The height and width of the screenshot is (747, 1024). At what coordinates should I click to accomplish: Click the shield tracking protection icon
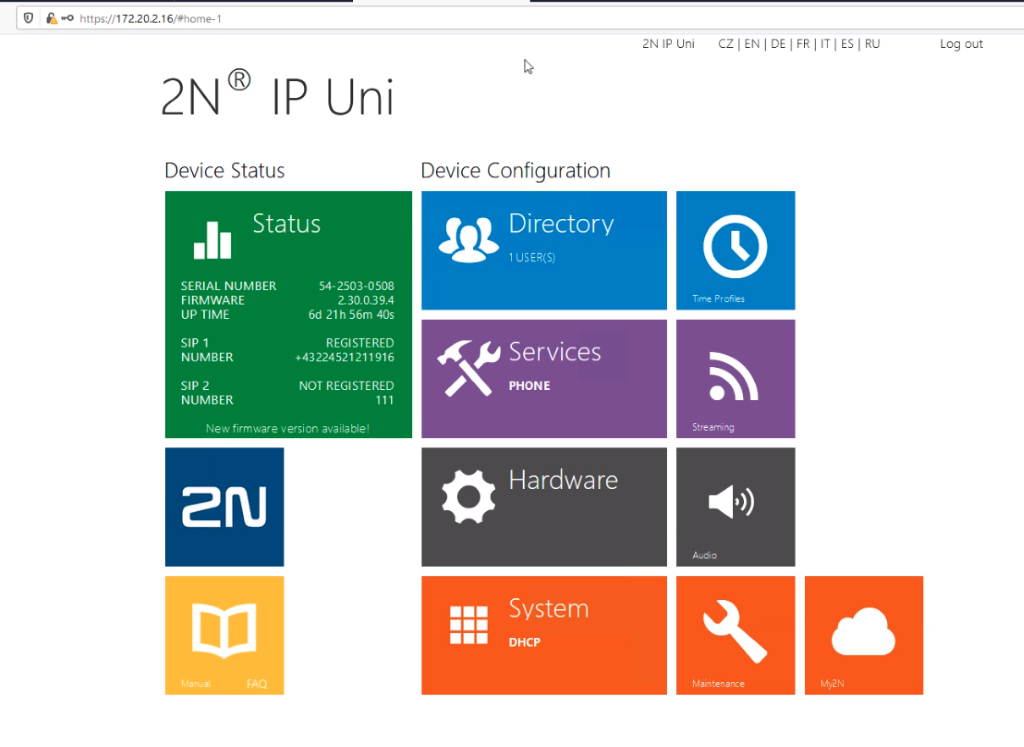[28, 18]
